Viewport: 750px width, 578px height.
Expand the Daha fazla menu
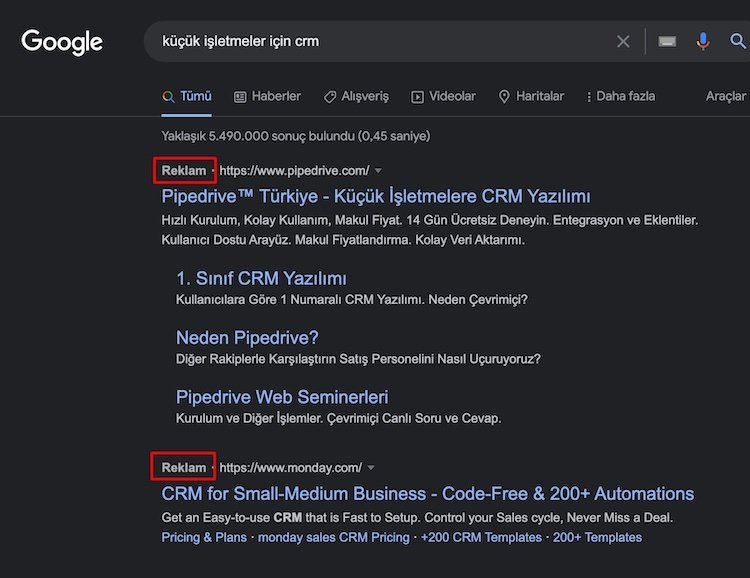click(x=621, y=96)
